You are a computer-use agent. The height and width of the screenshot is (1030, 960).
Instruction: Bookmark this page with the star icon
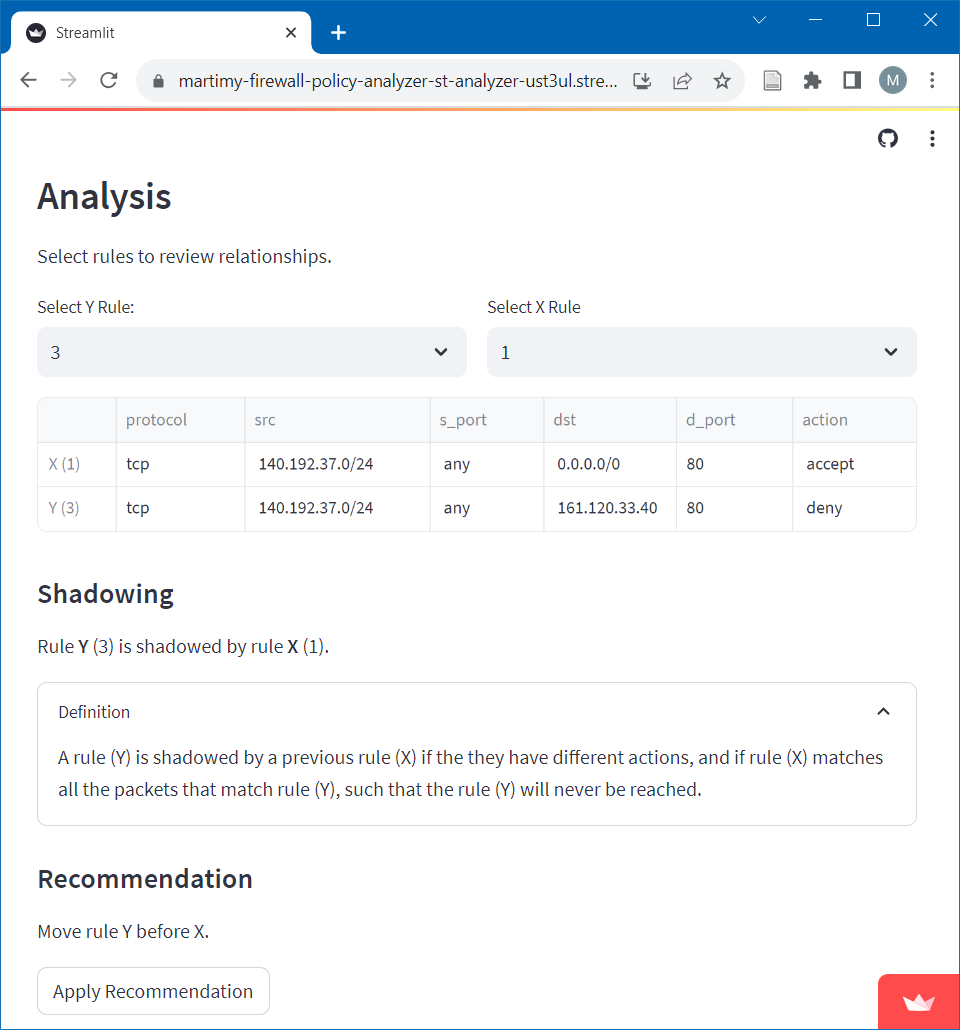point(722,81)
